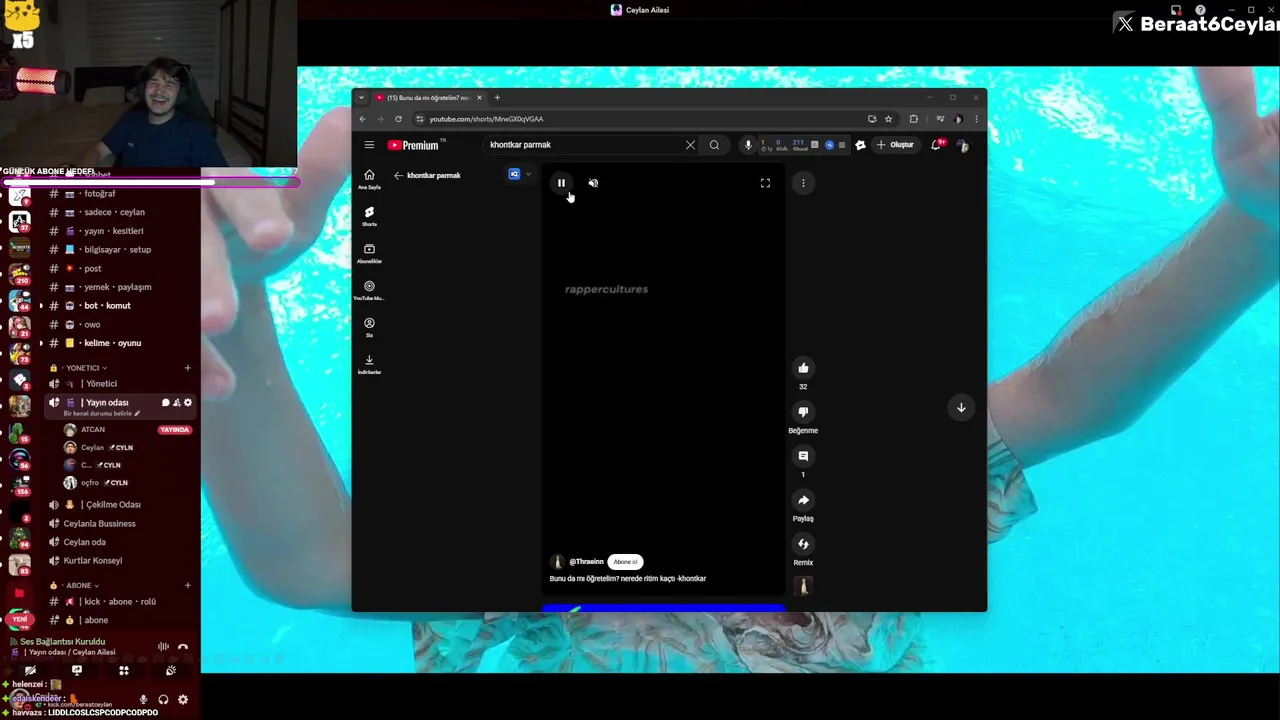Open the Shorts more options menu
This screenshot has width=1280, height=720.
(803, 183)
